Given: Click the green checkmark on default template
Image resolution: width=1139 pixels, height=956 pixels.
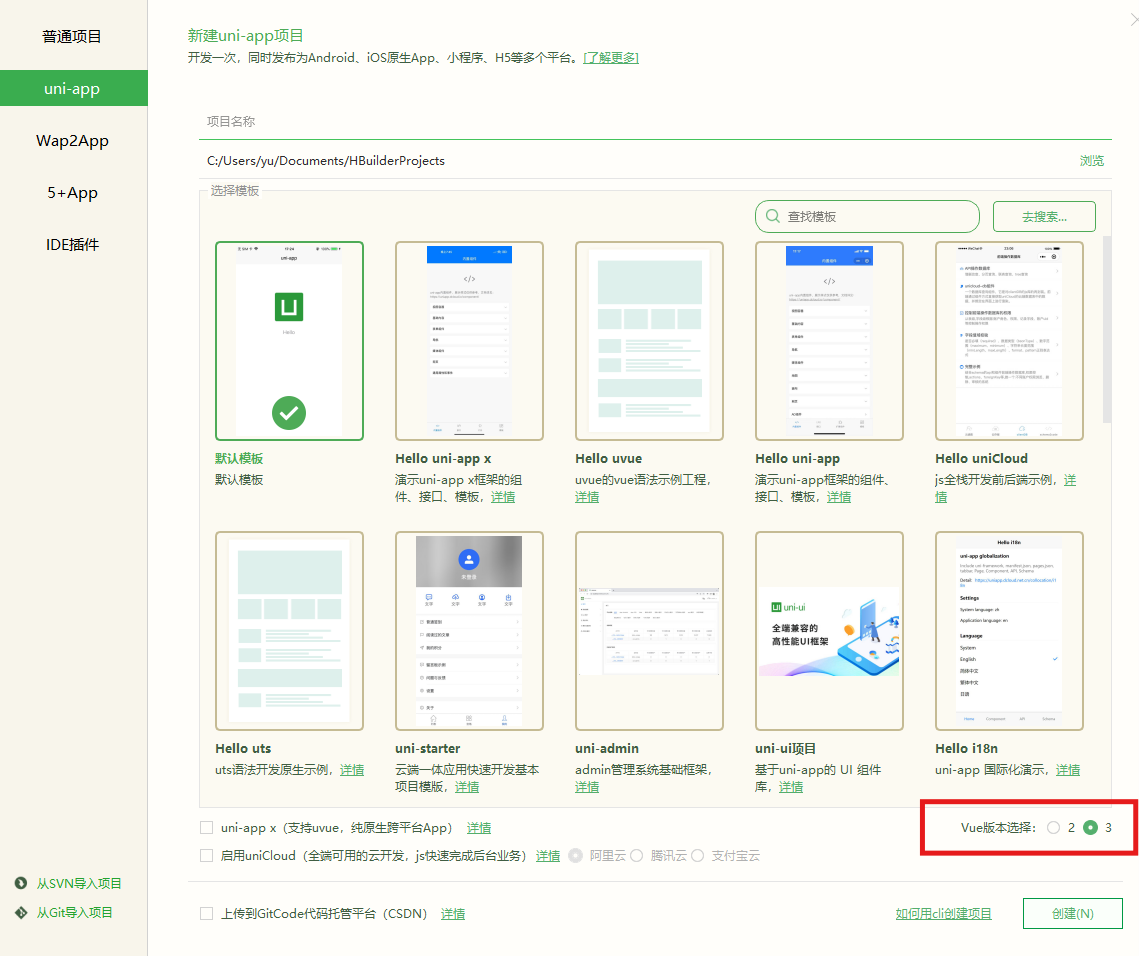Looking at the screenshot, I should coord(289,413).
